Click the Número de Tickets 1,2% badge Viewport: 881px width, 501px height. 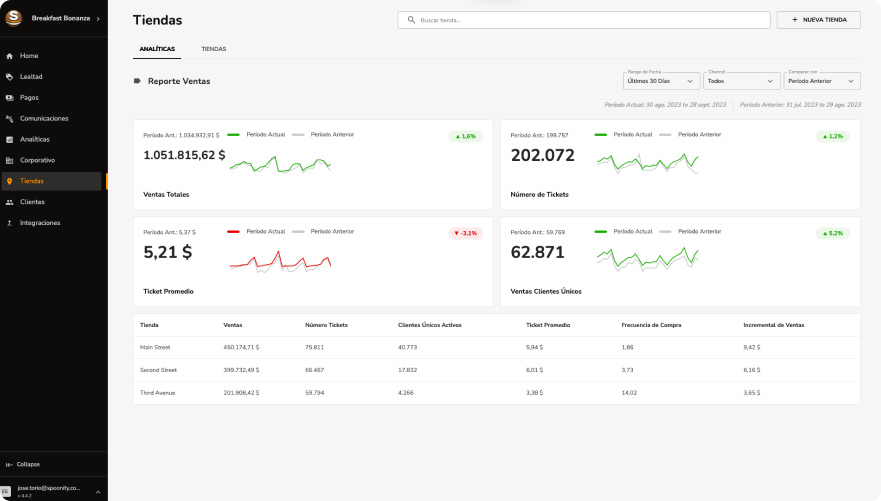click(833, 136)
